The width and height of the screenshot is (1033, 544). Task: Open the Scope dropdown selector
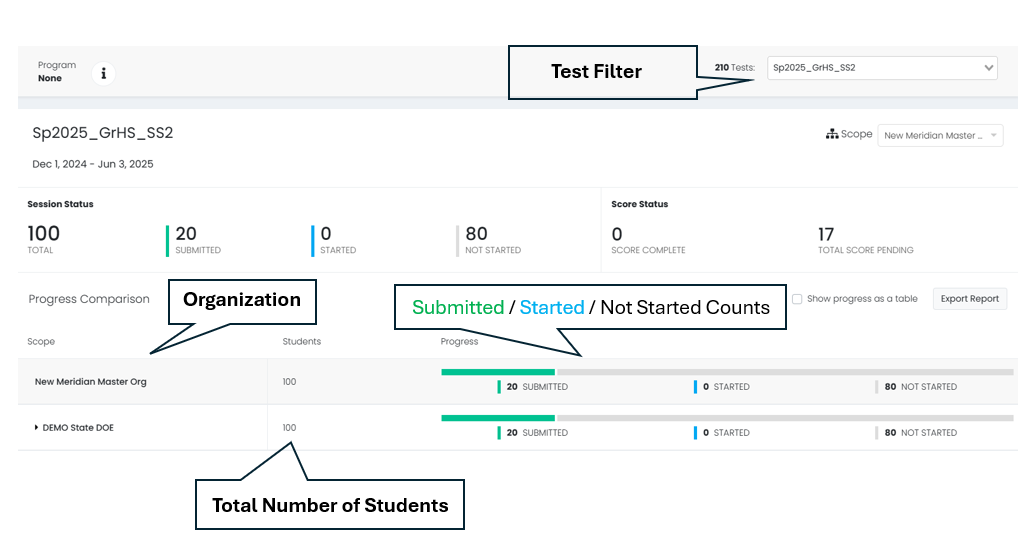point(939,136)
